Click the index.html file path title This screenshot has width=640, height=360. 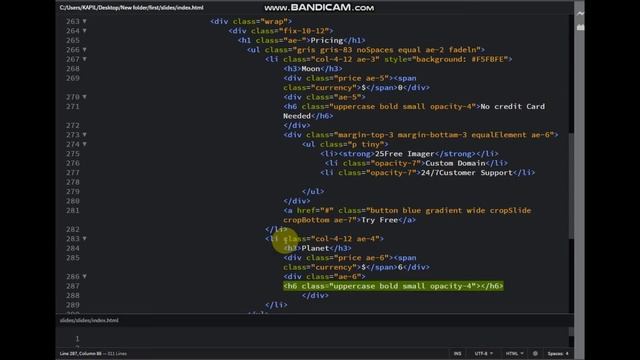[x=131, y=7]
